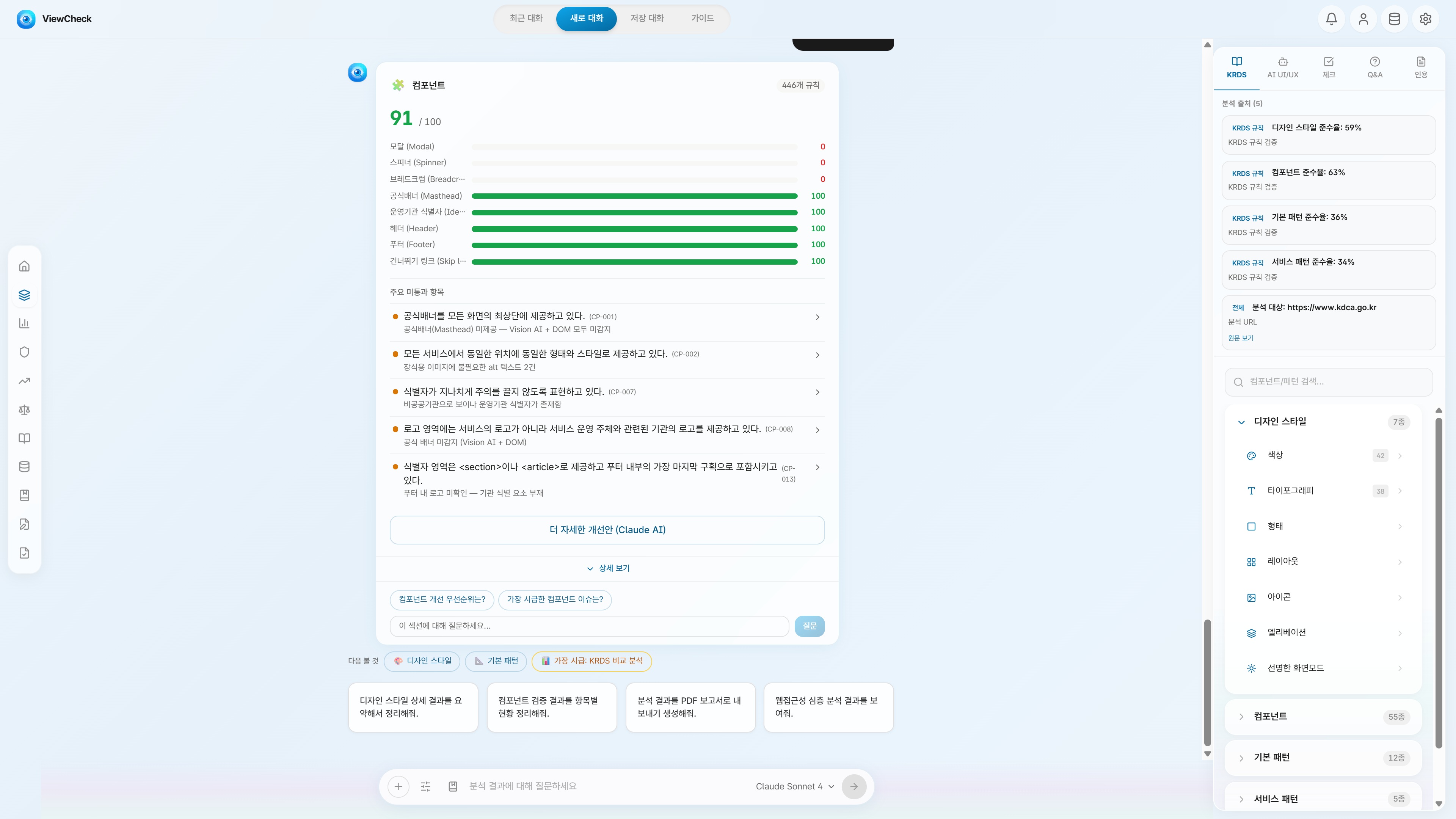Open the database icon in left sidebar

[x=24, y=466]
